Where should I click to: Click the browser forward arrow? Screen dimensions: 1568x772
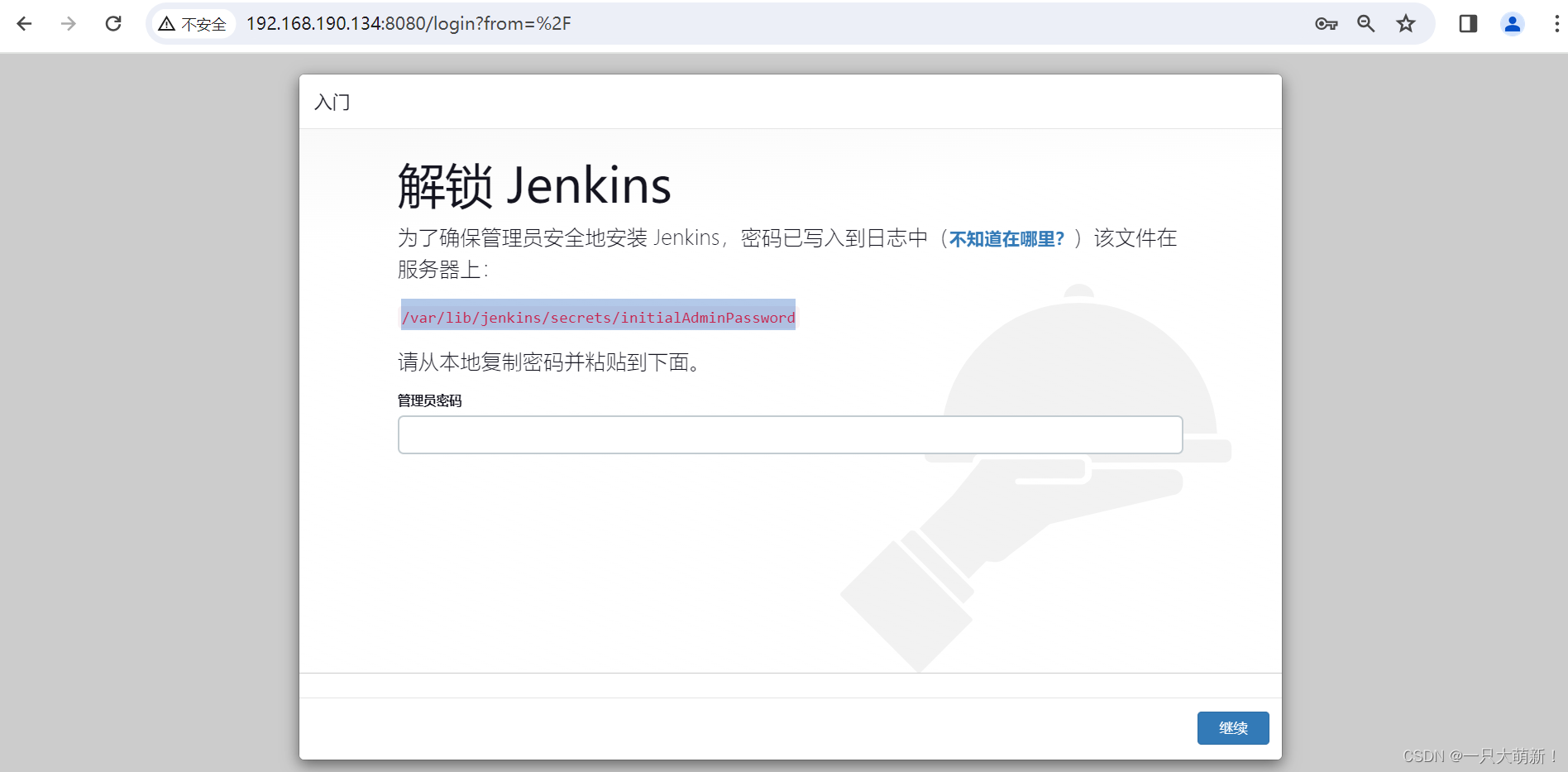[69, 23]
